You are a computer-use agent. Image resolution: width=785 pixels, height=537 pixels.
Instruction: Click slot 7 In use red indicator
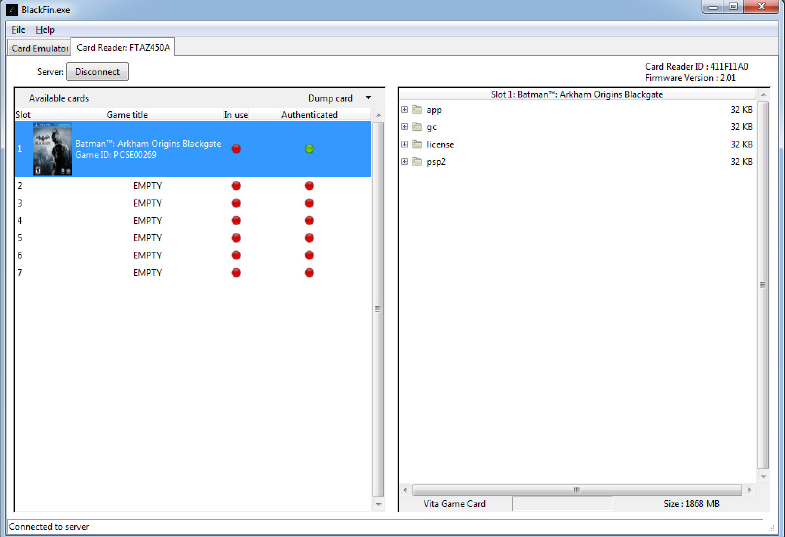click(x=236, y=272)
